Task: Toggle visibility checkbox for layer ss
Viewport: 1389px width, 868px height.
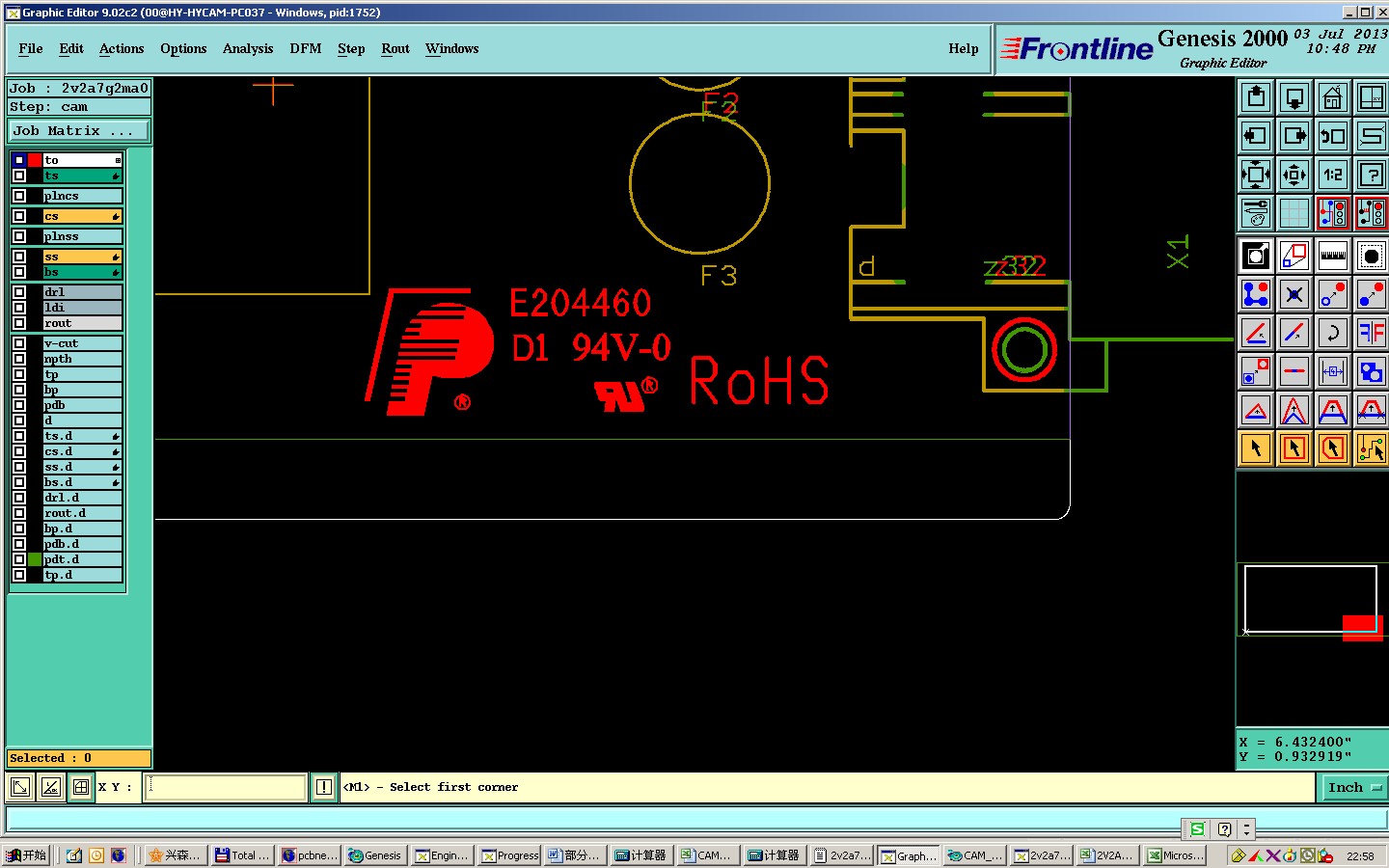Action: 19,257
